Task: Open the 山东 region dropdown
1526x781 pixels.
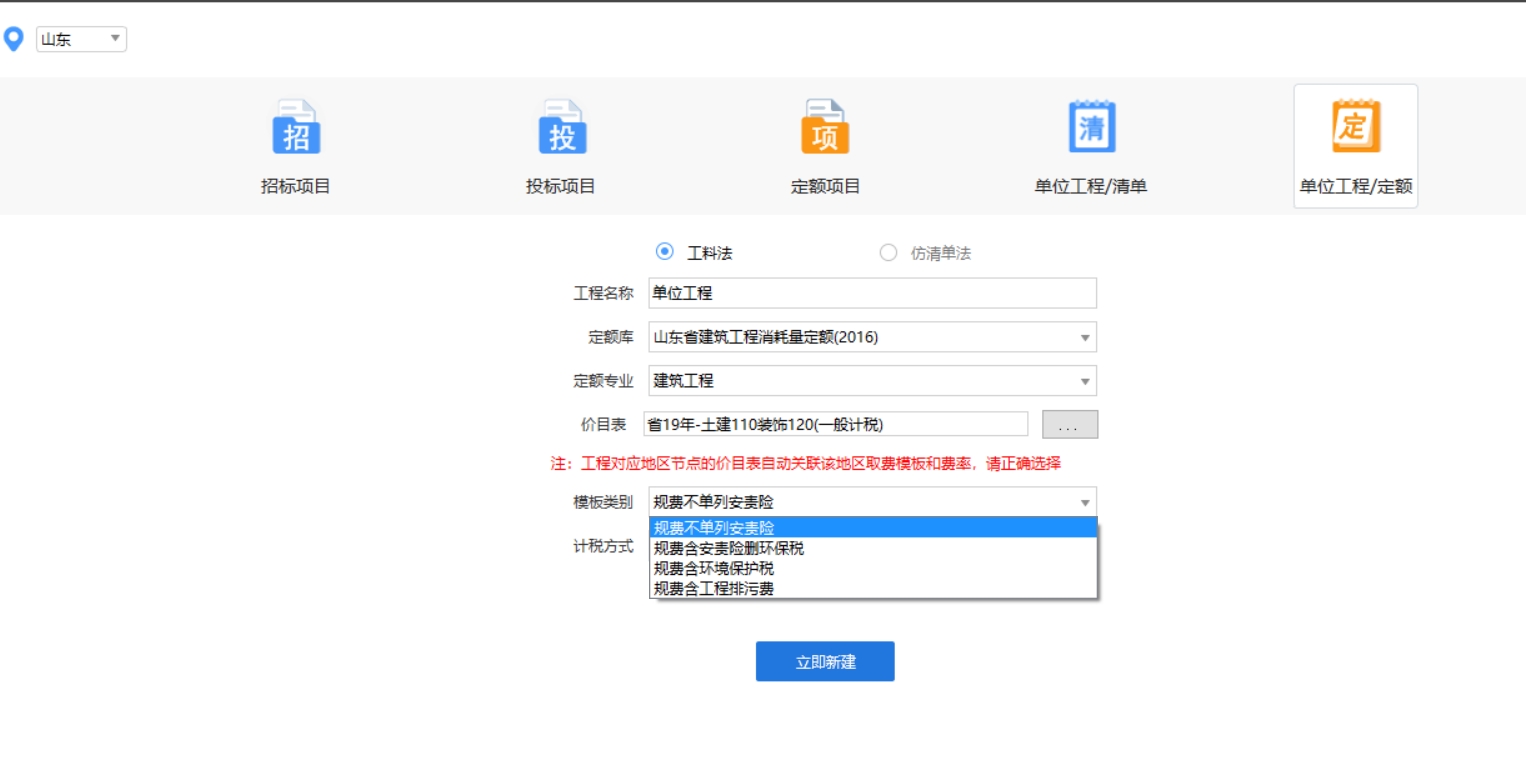Action: coord(81,39)
